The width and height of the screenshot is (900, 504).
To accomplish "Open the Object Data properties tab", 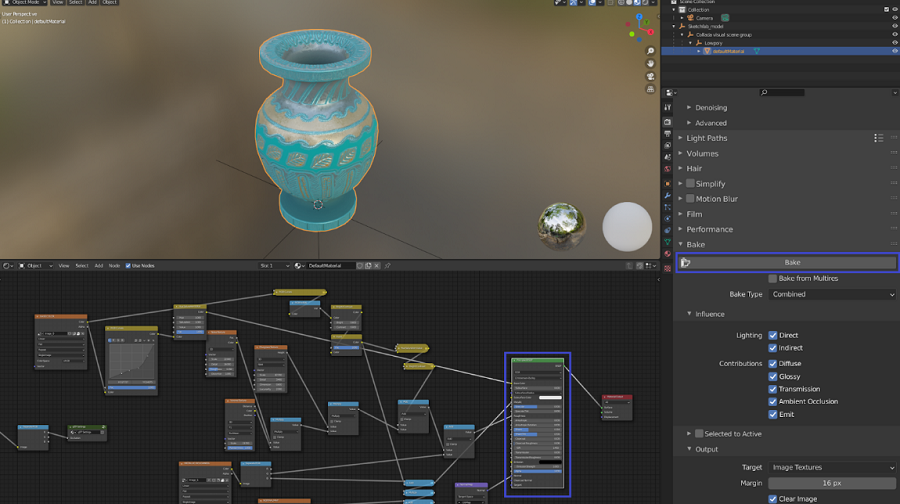I will (x=667, y=242).
